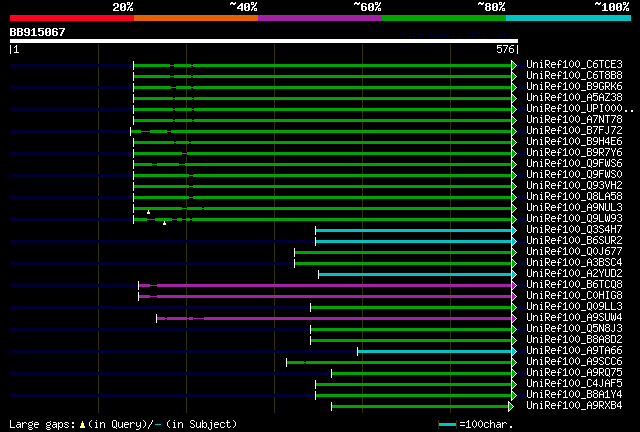Open the UniRef100_UPI000.. hit label

pyautogui.click(x=580, y=109)
